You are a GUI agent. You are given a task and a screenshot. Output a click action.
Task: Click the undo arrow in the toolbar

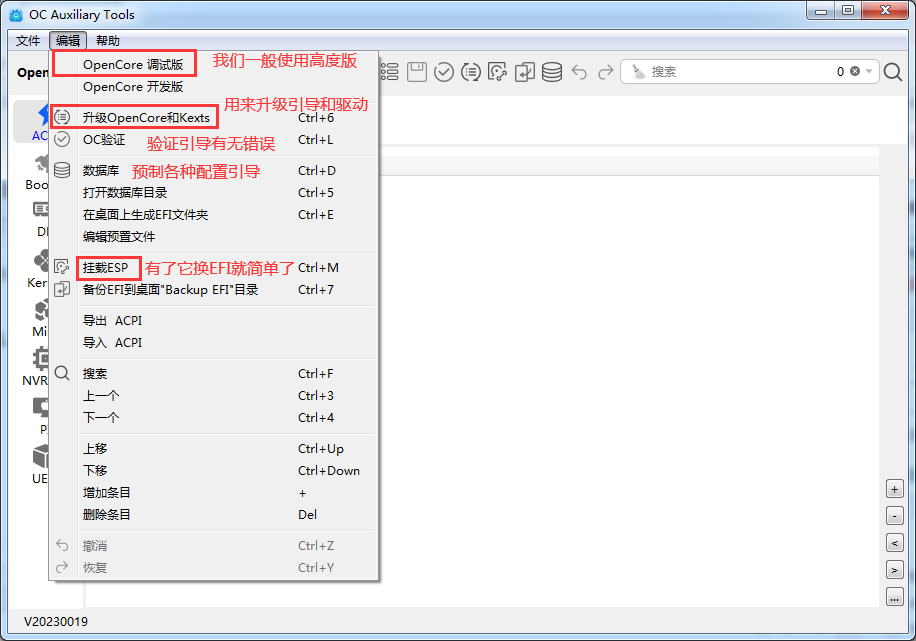[579, 72]
